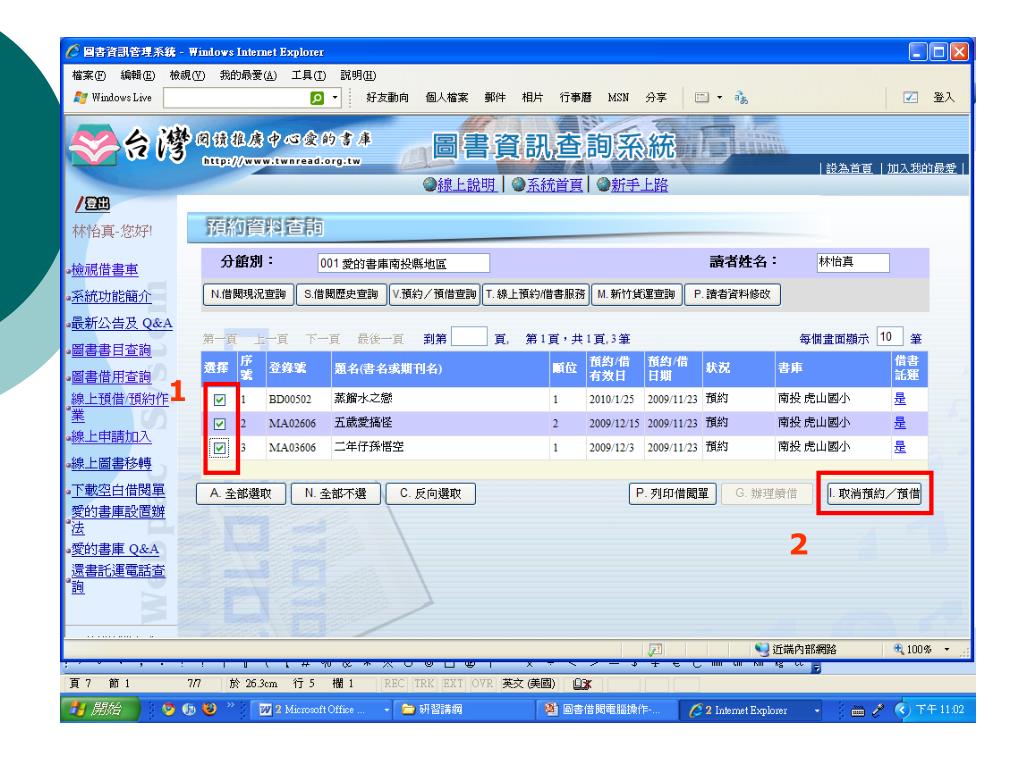Image resolution: width=1024 pixels, height=768 pixels.
Task: Click the Firefox icon in quick launch
Action: click(209, 709)
